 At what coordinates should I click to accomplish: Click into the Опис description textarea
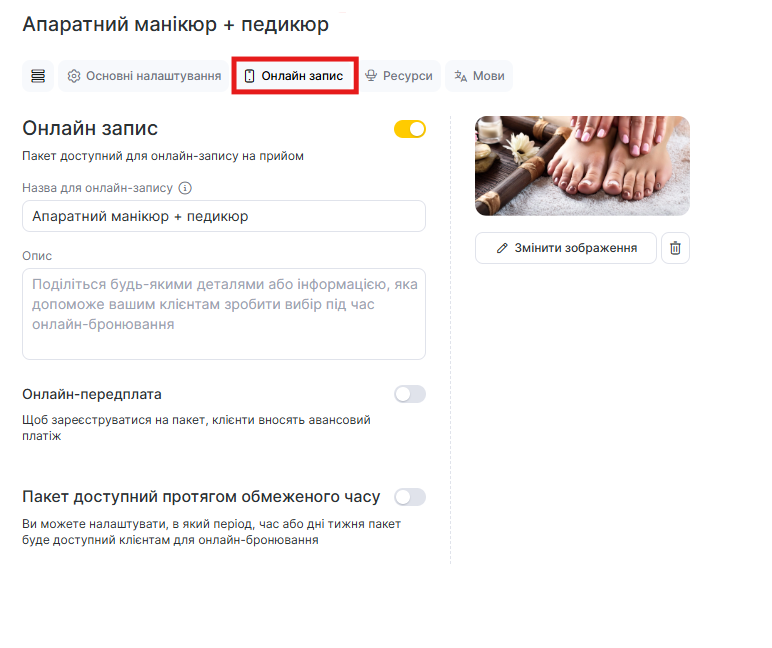[x=224, y=314]
